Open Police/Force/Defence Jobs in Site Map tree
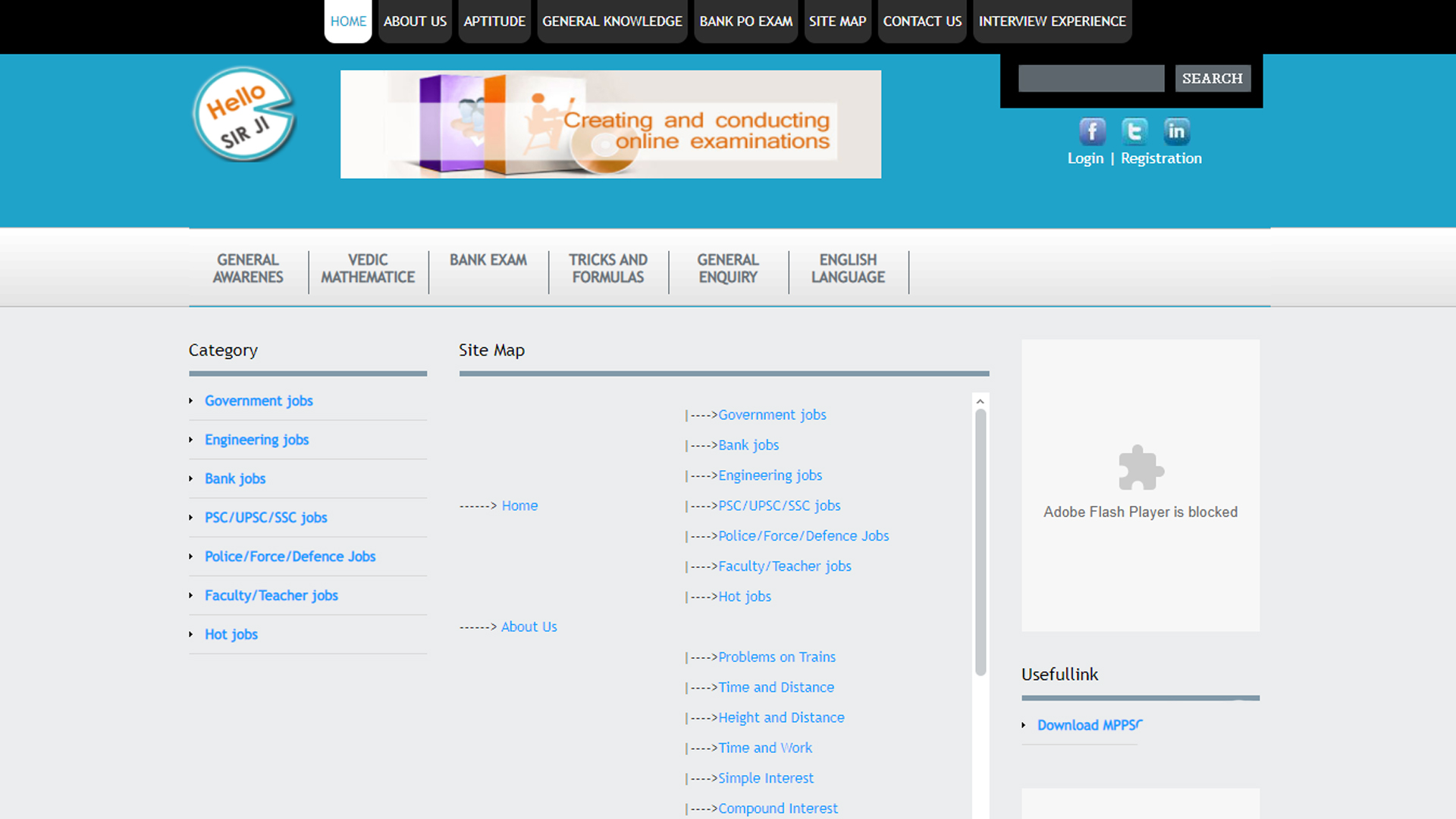The width and height of the screenshot is (1456, 819). [803, 536]
